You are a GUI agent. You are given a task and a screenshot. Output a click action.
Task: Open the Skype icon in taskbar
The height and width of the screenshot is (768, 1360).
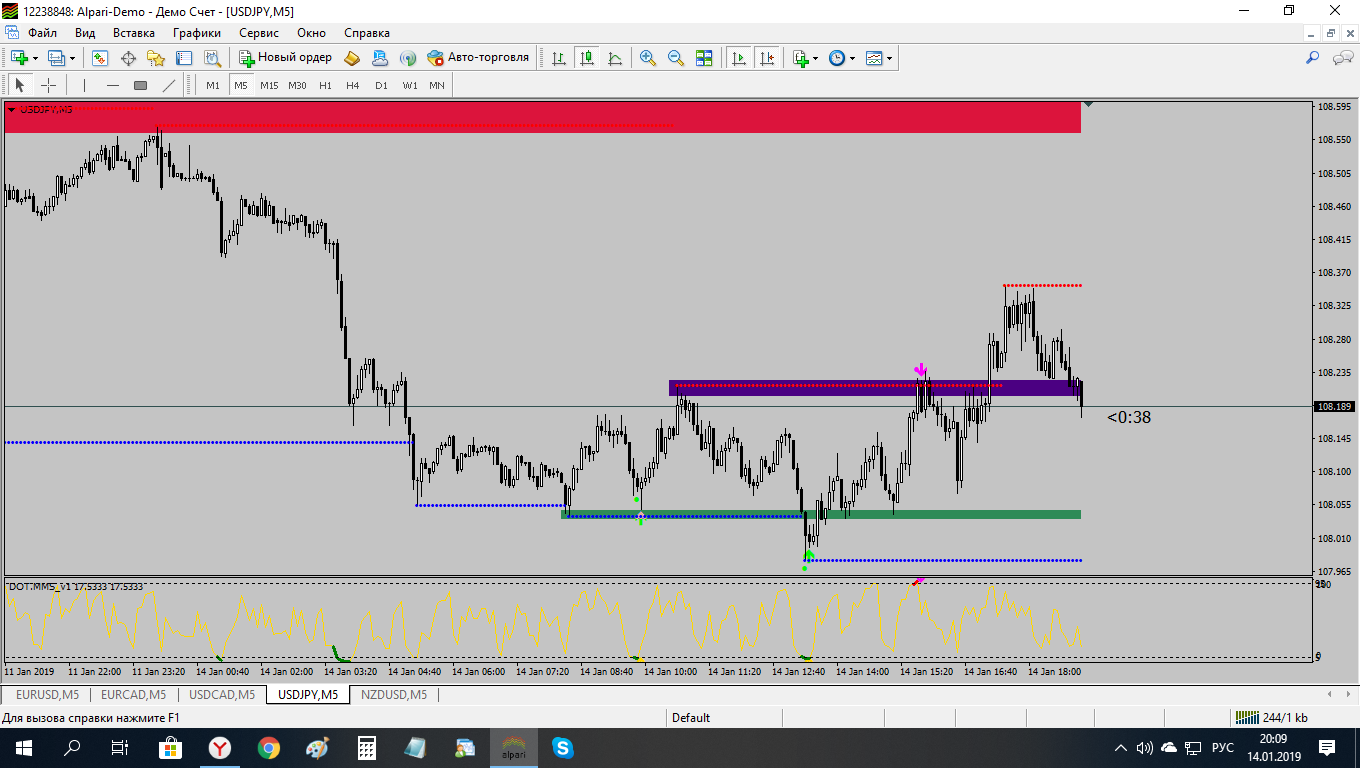click(562, 747)
